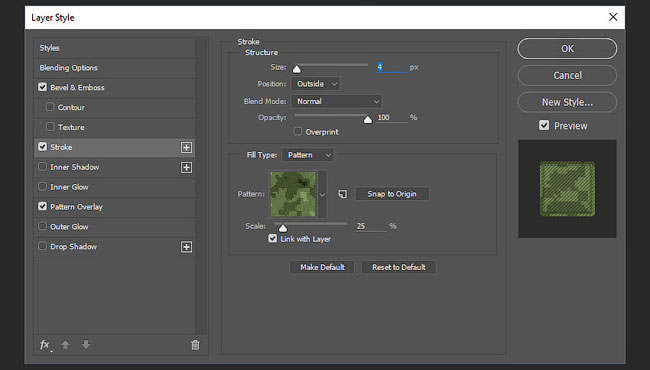The image size is (650, 370).
Task: Click the fx add effect icon
Action: pyautogui.click(x=45, y=345)
